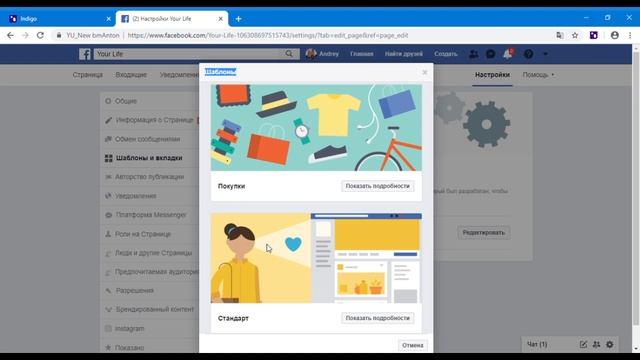Open the help question mark icon
The width and height of the screenshot is (640, 360).
point(529,54)
